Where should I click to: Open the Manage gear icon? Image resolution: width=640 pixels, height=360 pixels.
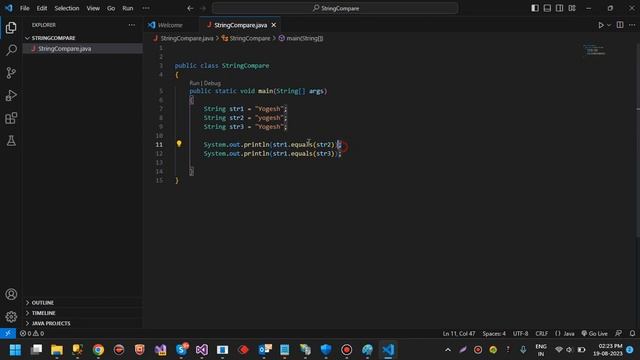click(11, 317)
